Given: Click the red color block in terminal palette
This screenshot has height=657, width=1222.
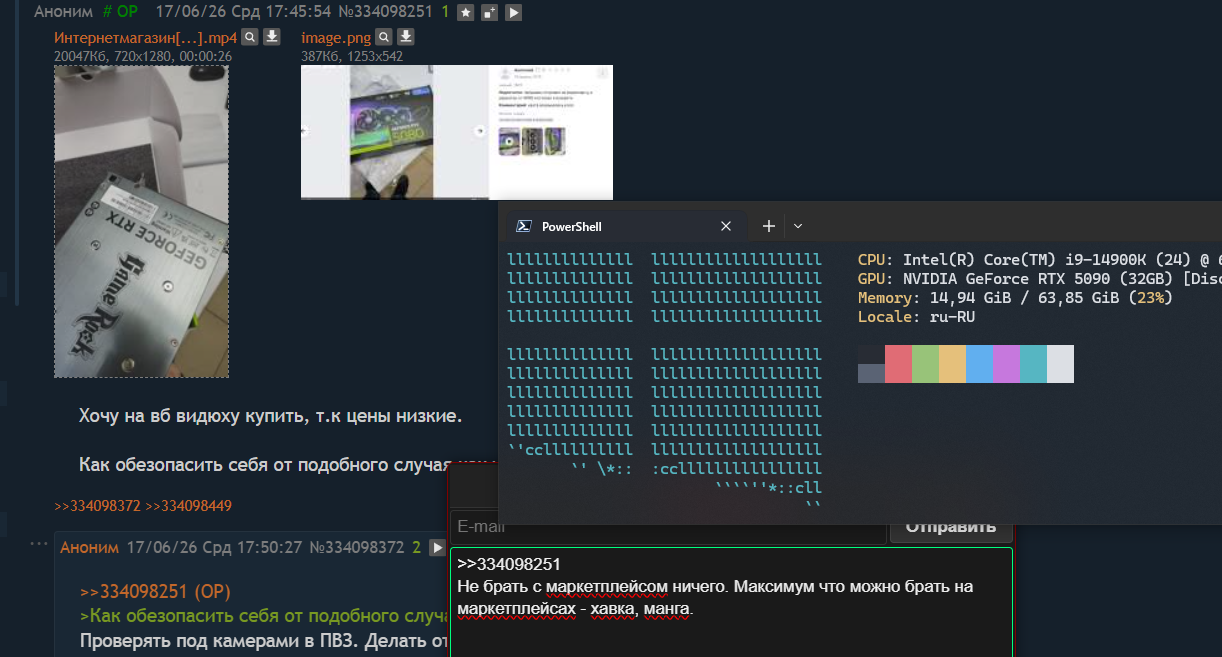Looking at the screenshot, I should [898, 364].
